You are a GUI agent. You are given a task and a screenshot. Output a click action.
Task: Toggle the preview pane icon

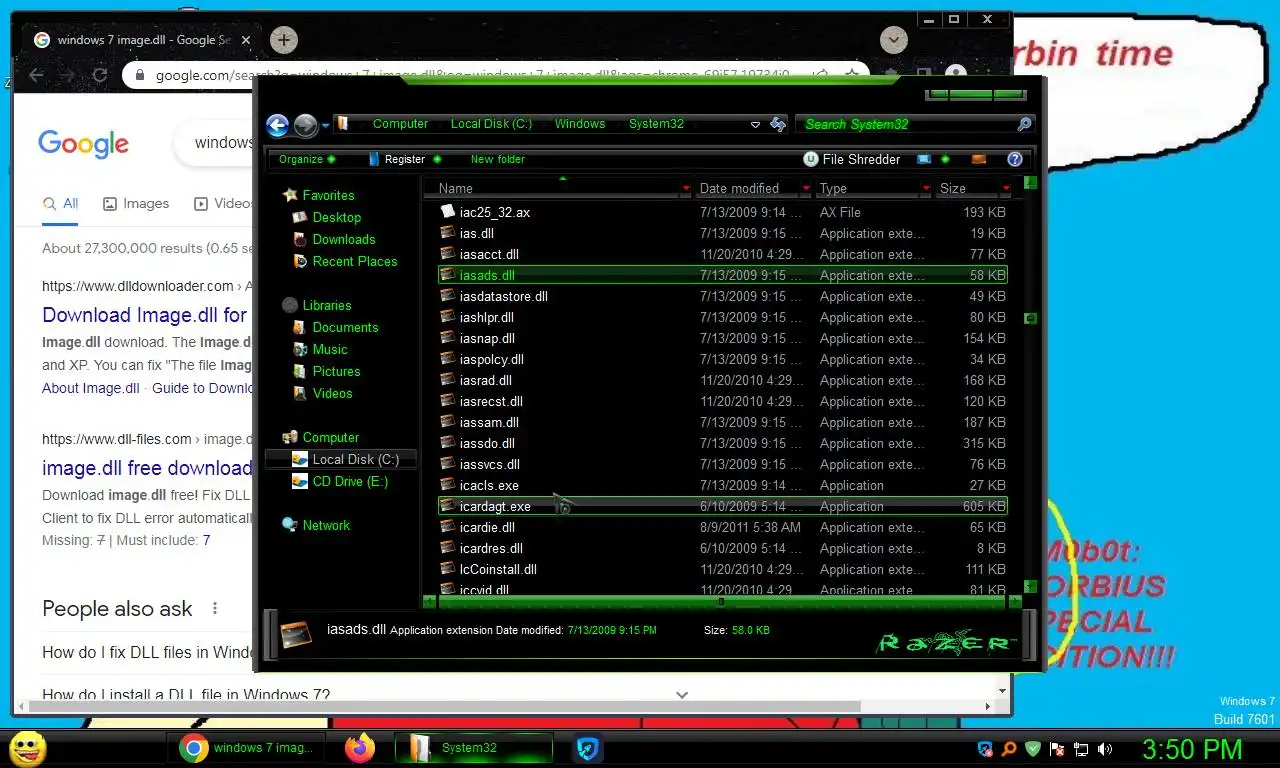(979, 159)
